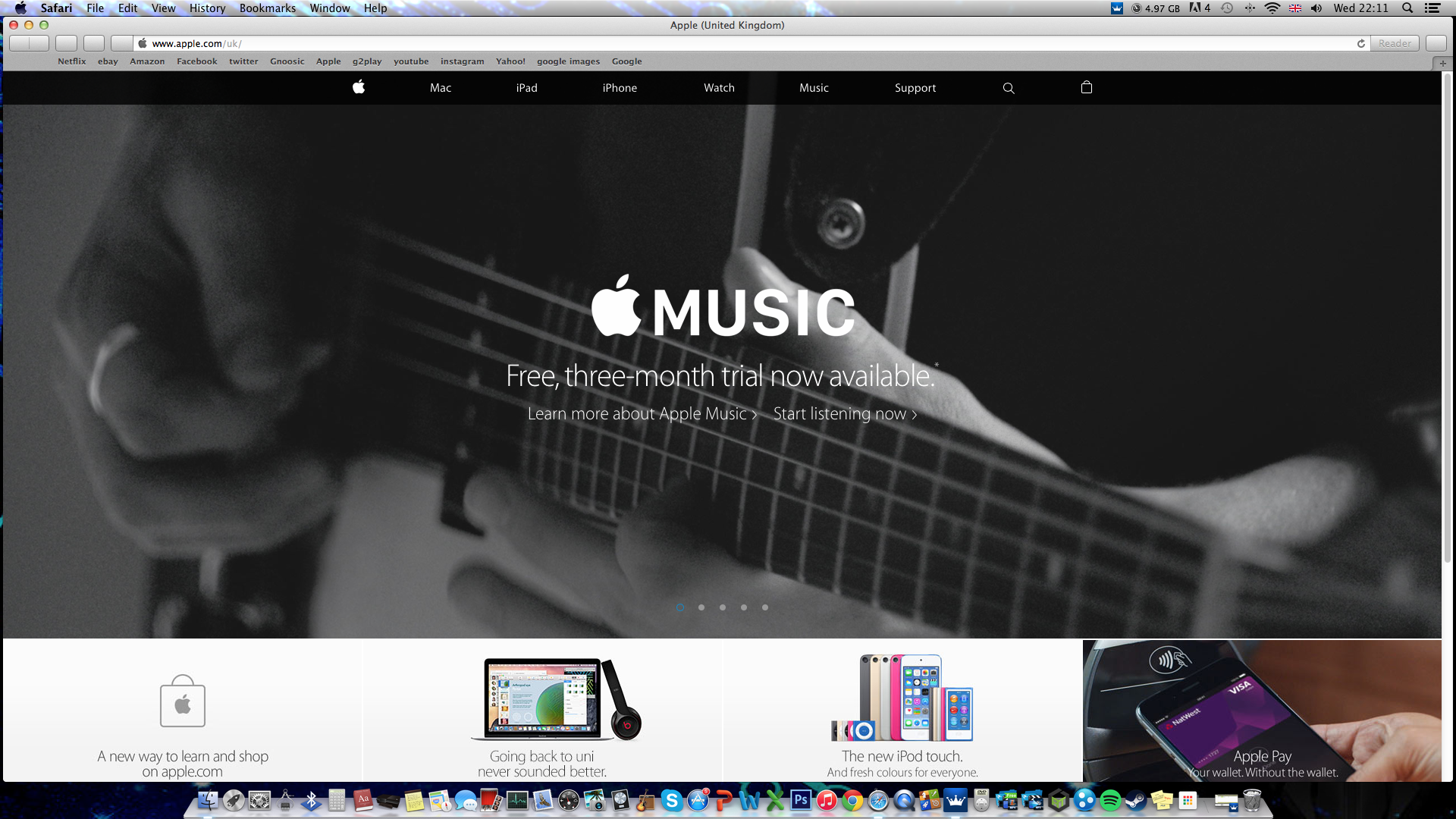Open the Bookmarks menu in Safari
The image size is (1456, 819).
(265, 8)
